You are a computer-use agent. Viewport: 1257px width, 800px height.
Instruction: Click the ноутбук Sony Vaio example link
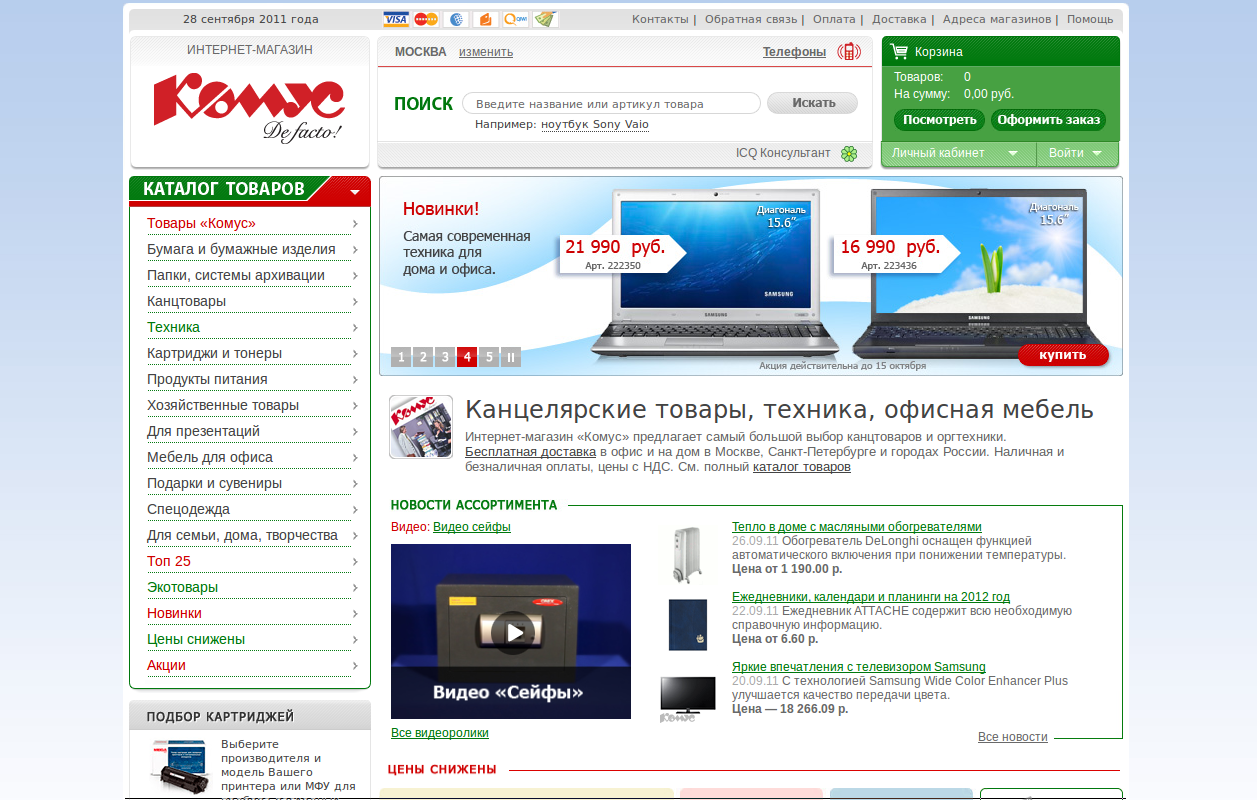[x=595, y=125]
